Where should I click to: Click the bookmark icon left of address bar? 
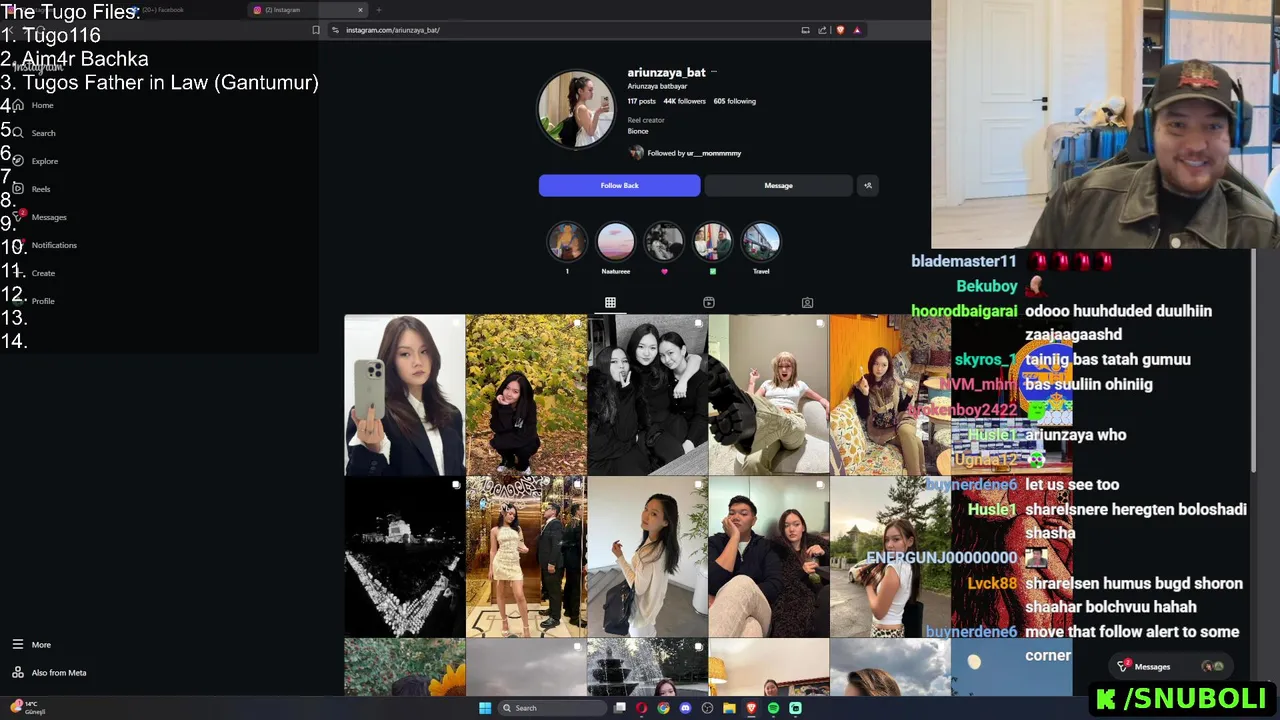[x=316, y=30]
